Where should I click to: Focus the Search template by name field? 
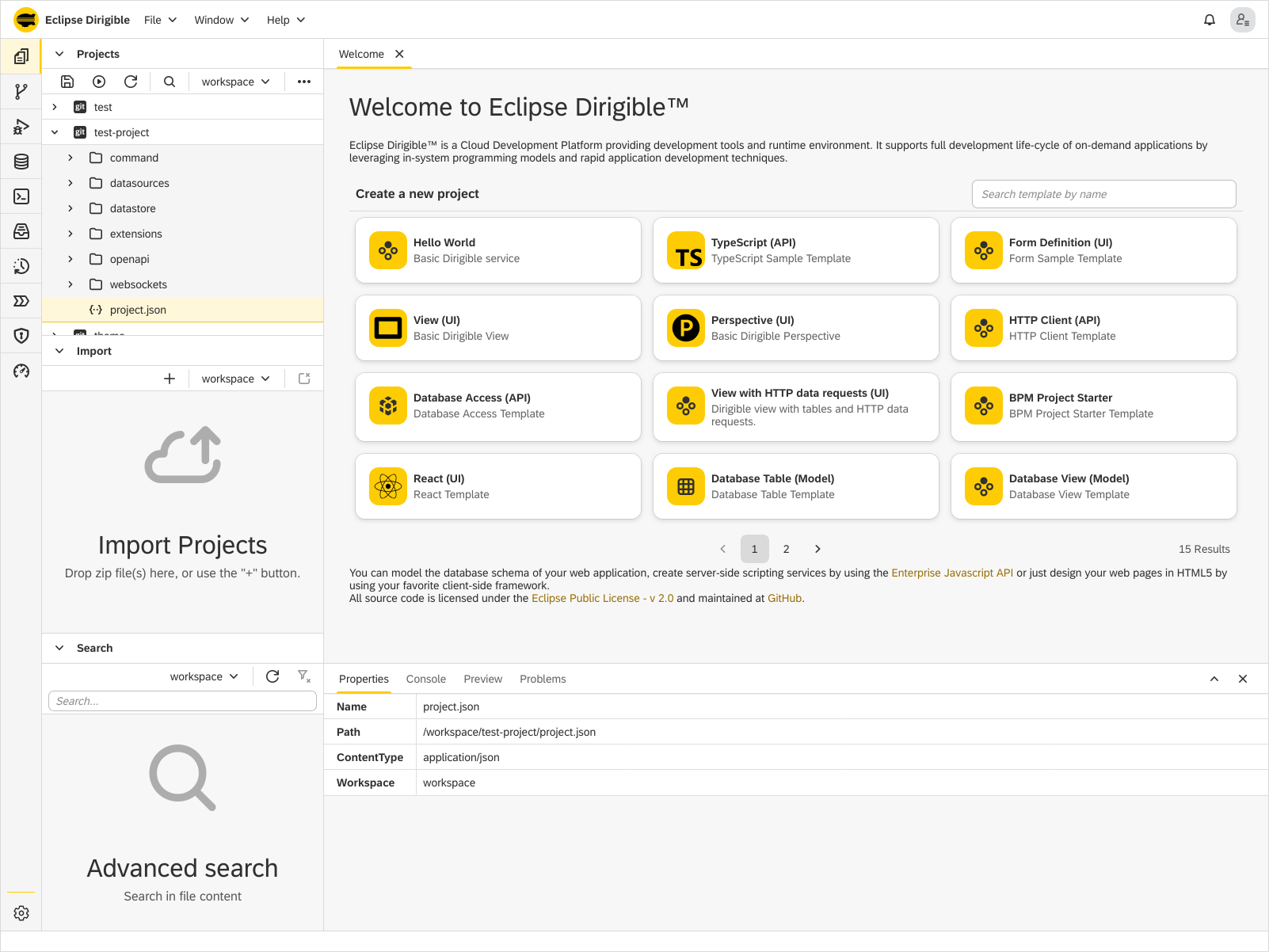1104,194
